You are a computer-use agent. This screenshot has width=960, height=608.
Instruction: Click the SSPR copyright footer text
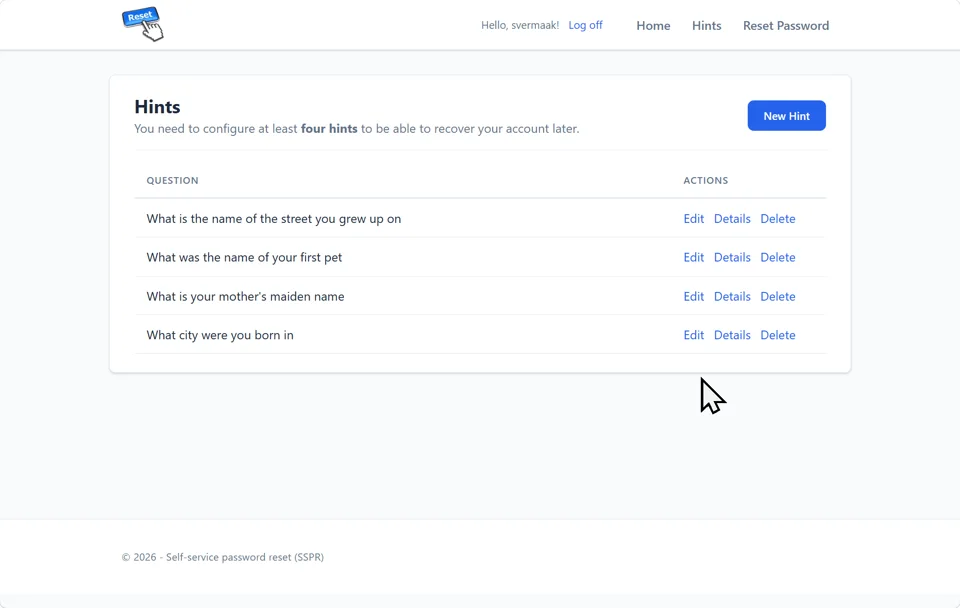pyautogui.click(x=223, y=557)
